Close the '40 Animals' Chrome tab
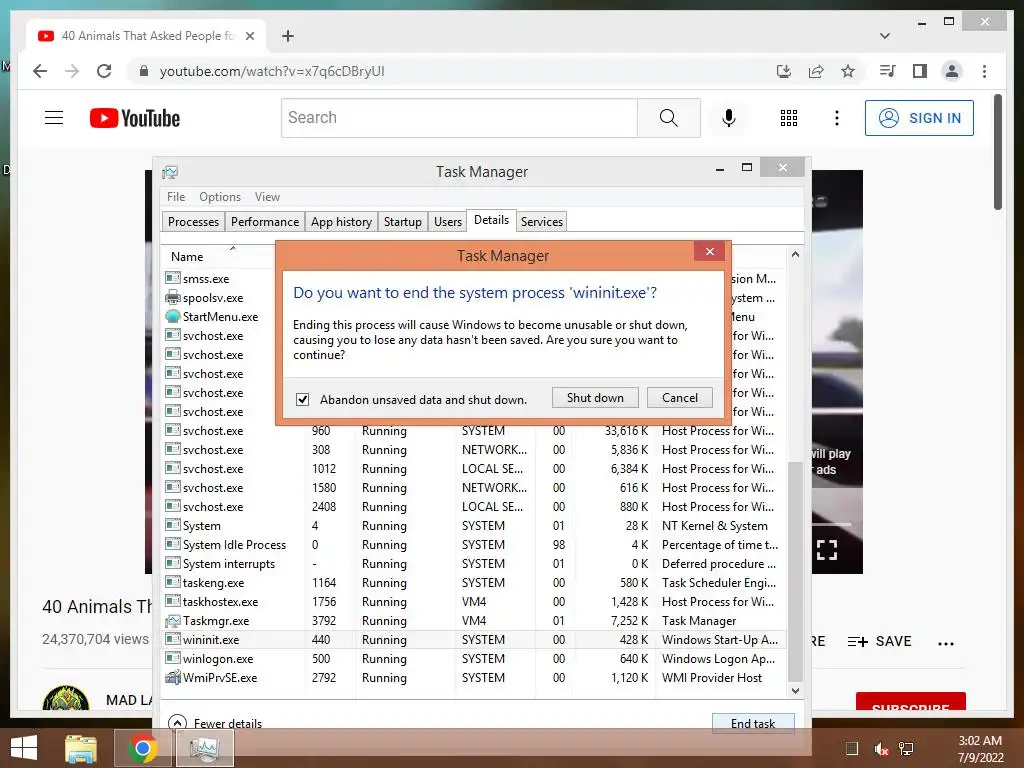 point(249,36)
